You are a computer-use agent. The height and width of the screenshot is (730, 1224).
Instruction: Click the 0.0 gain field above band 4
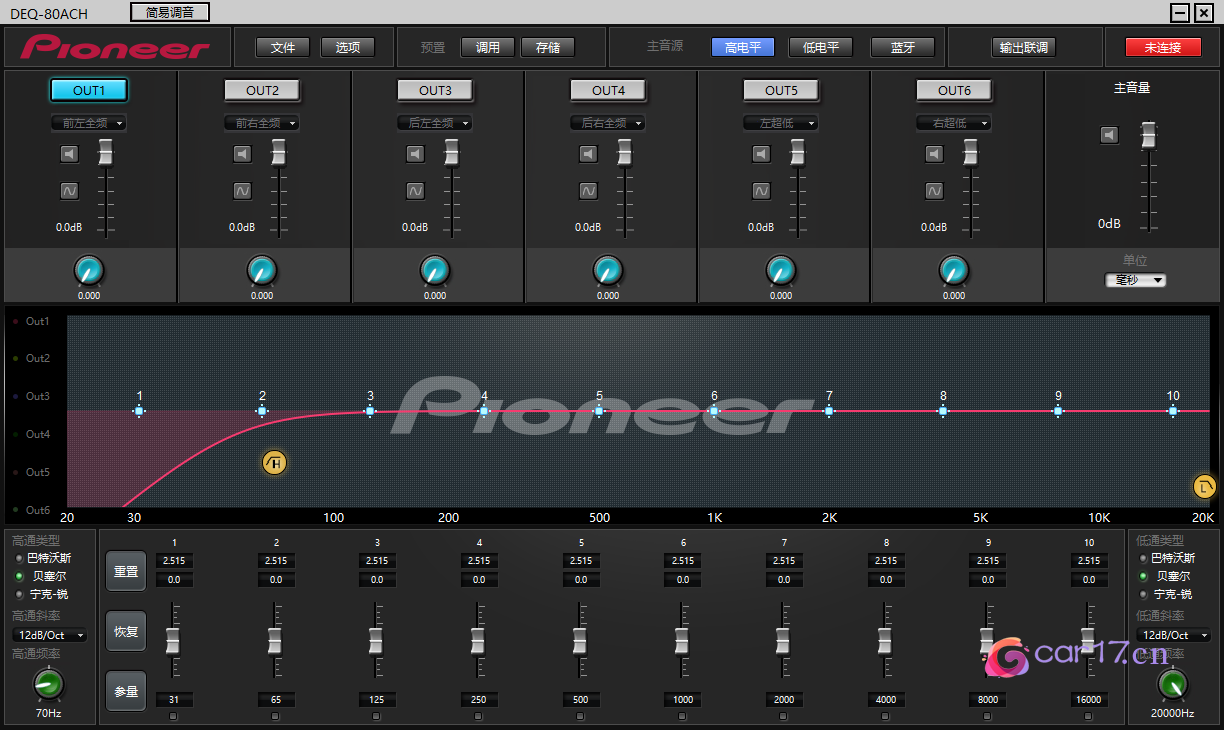(479, 579)
